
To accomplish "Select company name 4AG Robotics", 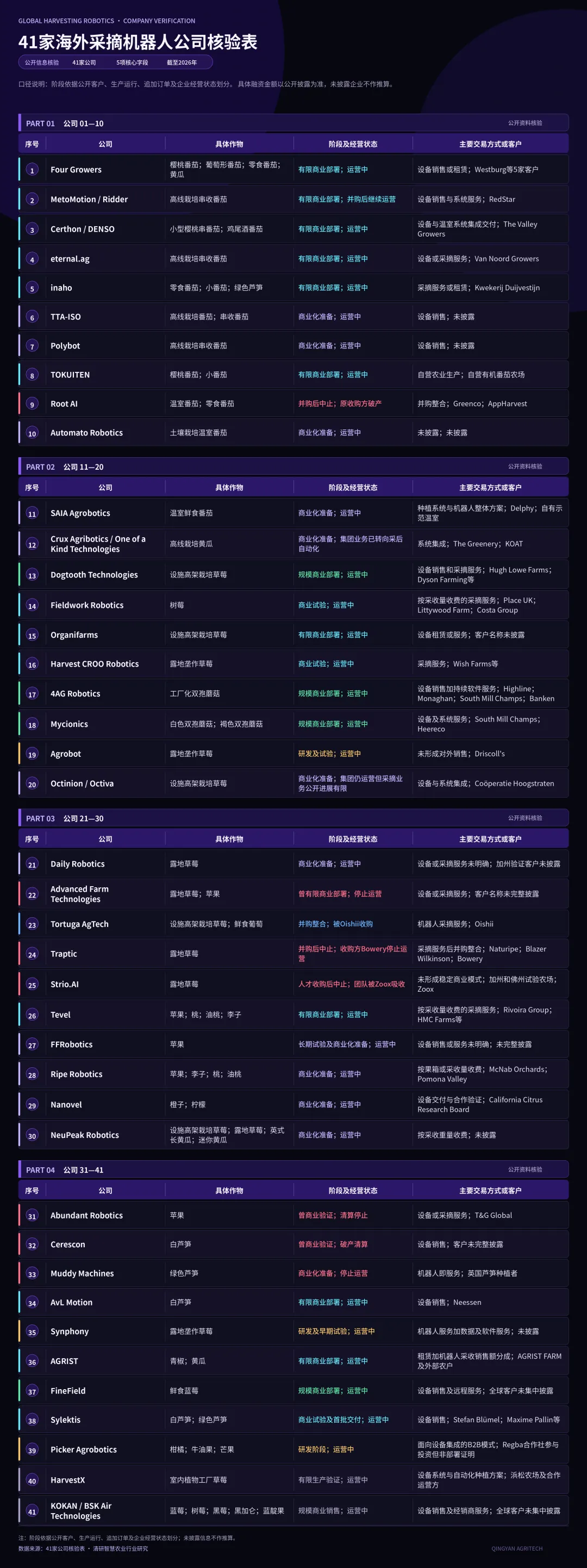I will click(x=76, y=694).
